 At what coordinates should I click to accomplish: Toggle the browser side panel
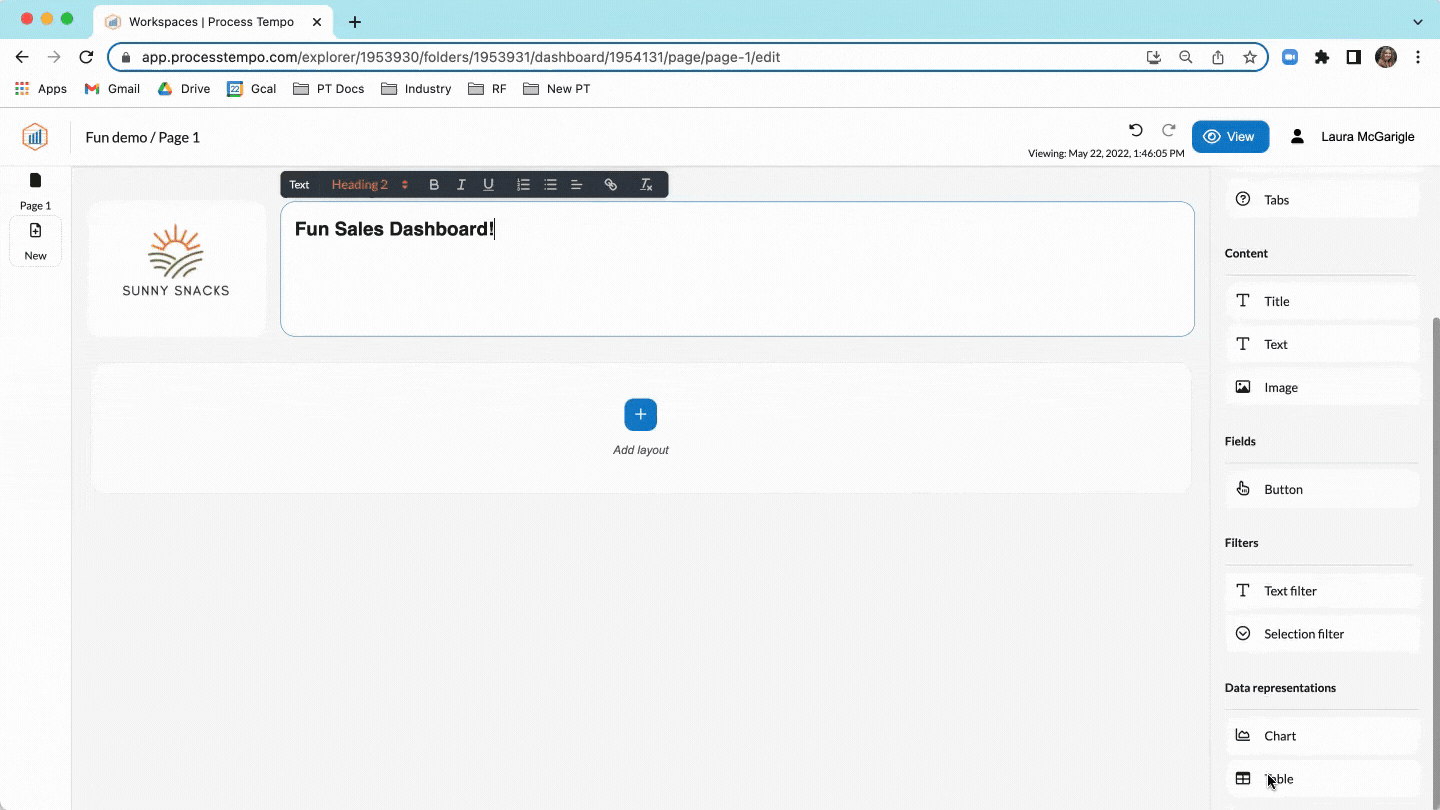click(x=1354, y=57)
